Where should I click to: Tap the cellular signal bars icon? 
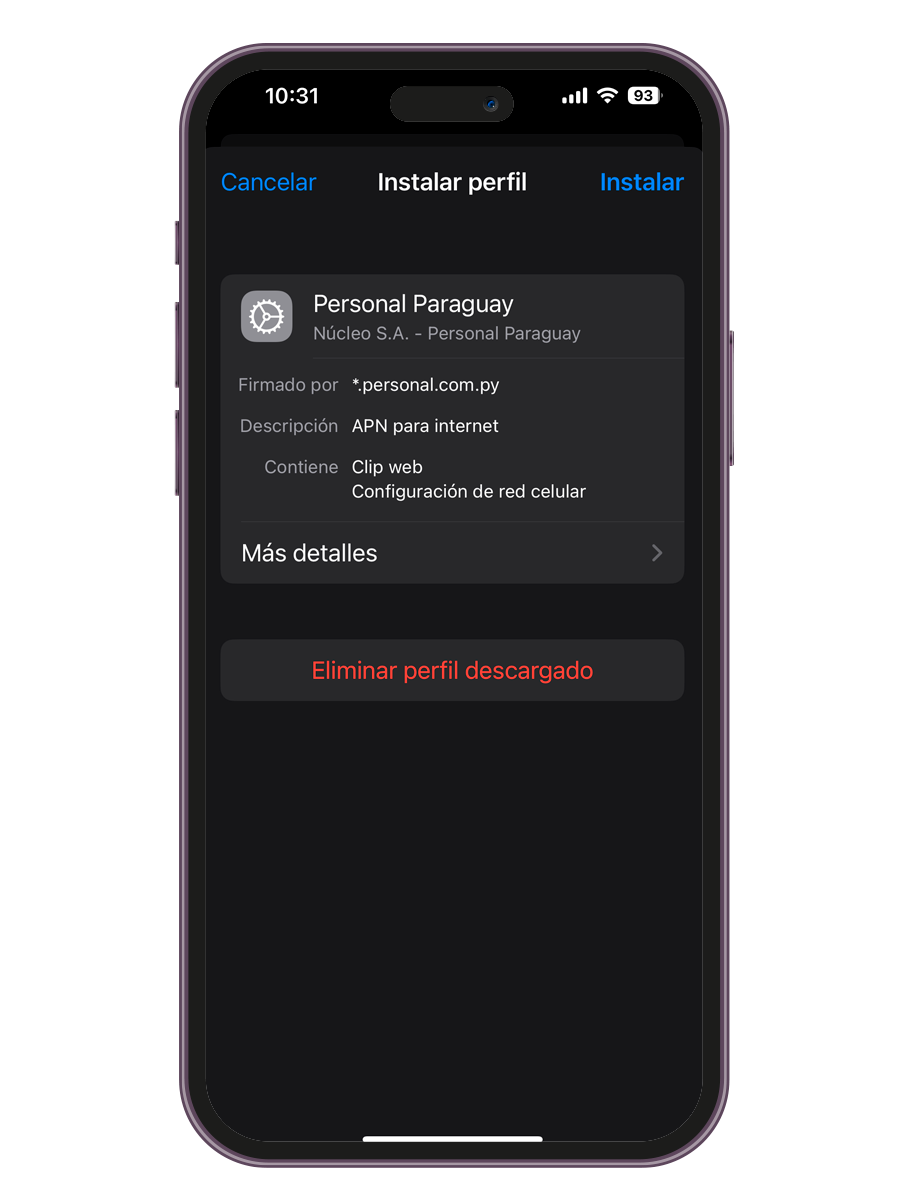(x=575, y=96)
